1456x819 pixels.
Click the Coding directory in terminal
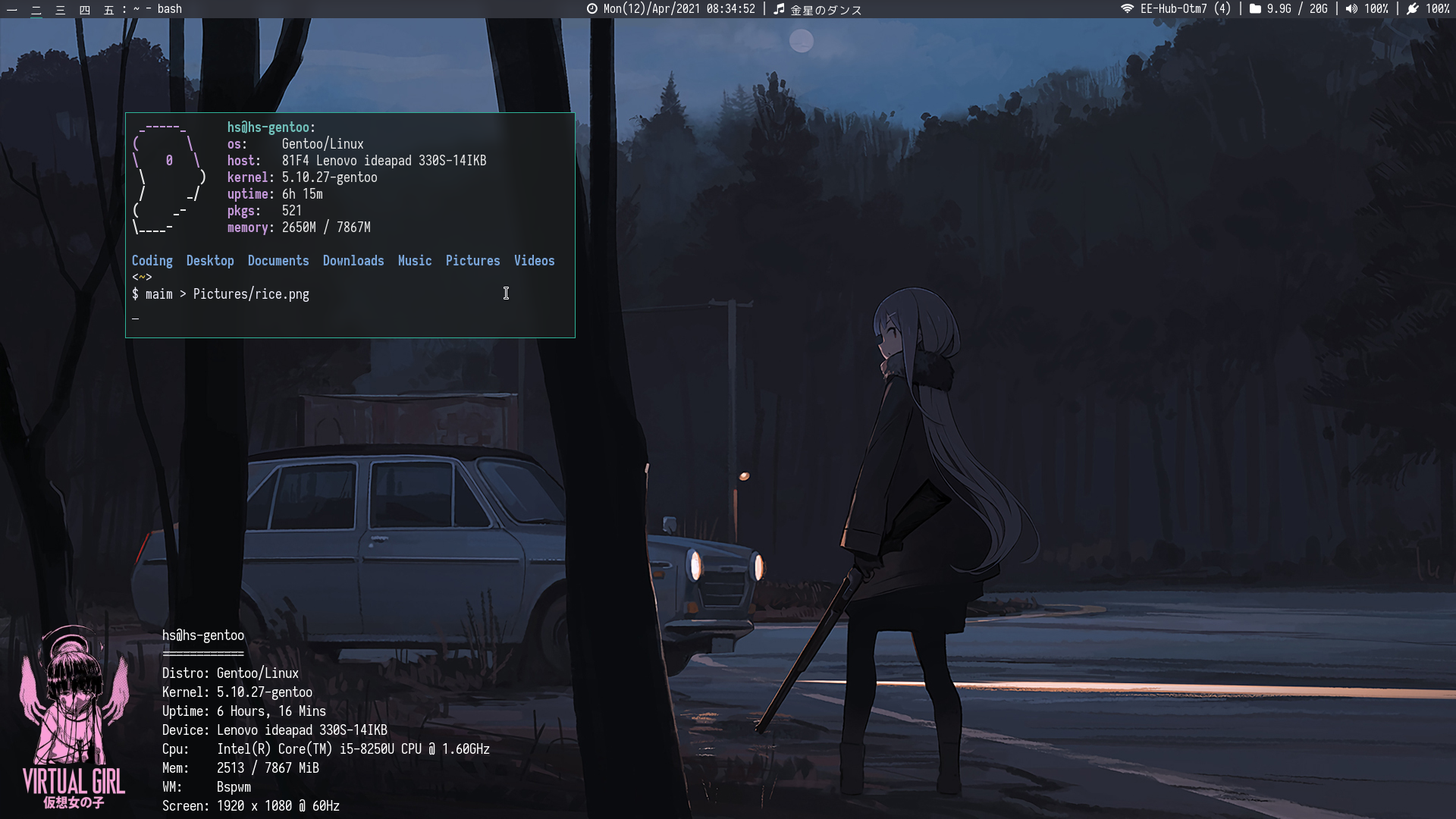point(152,261)
